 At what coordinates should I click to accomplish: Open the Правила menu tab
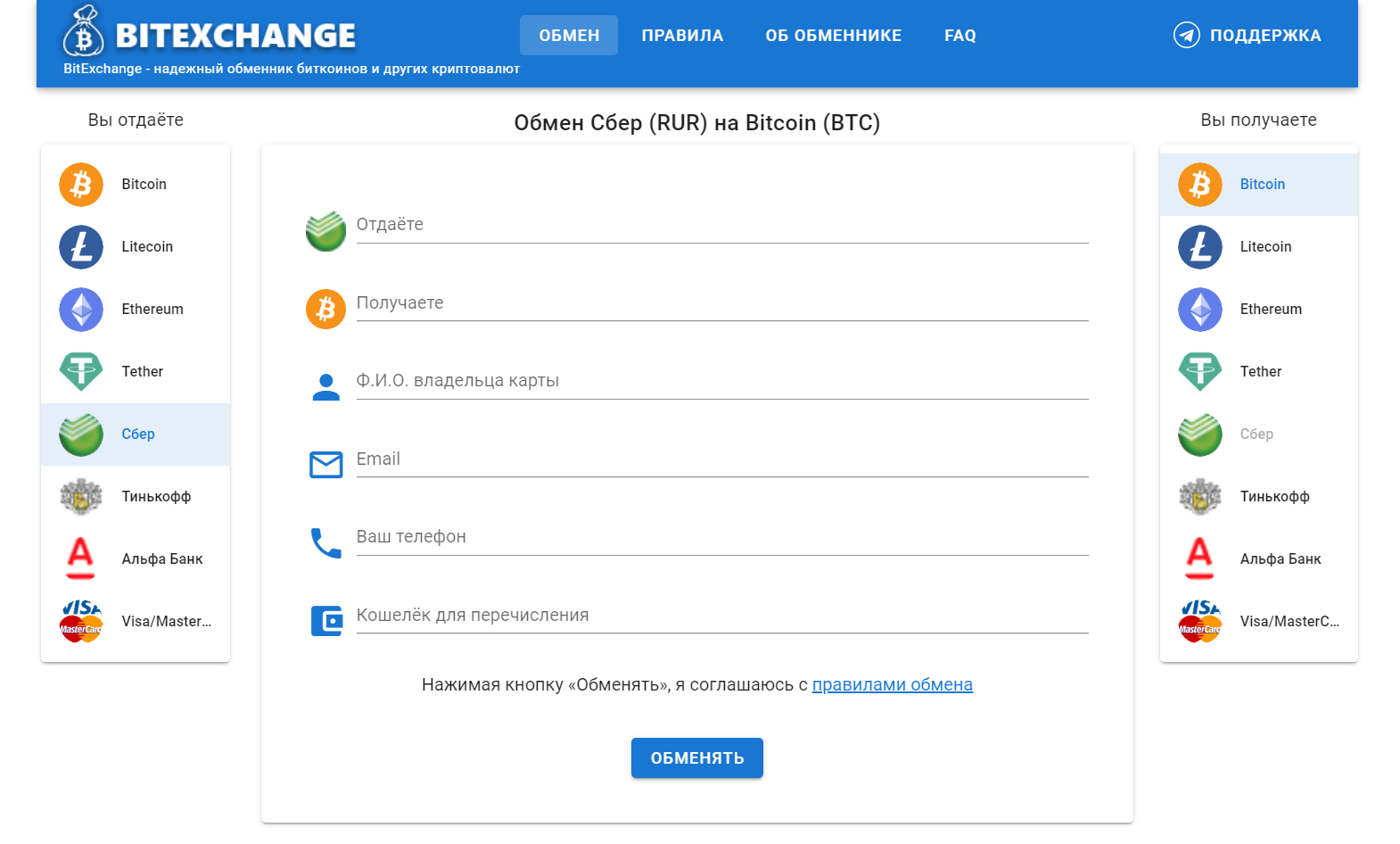coord(682,36)
